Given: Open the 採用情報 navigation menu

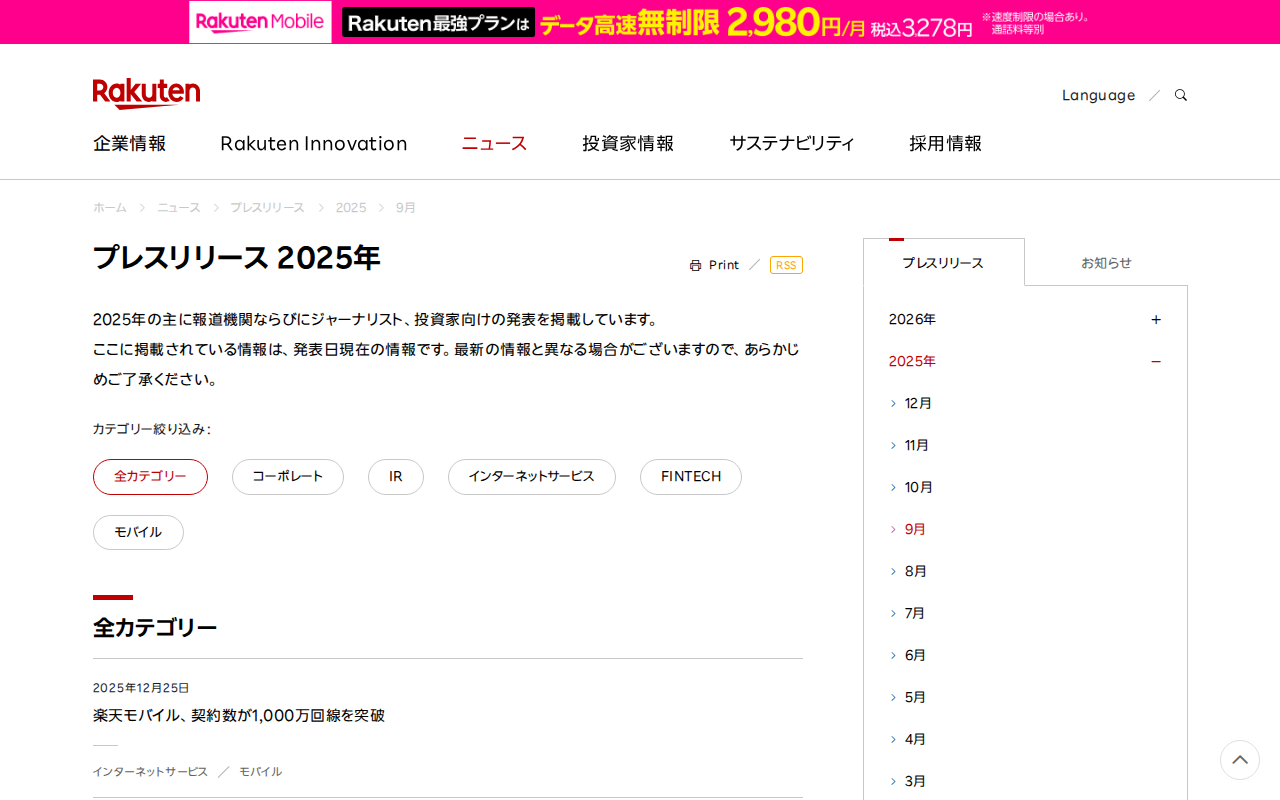Looking at the screenshot, I should tap(945, 143).
